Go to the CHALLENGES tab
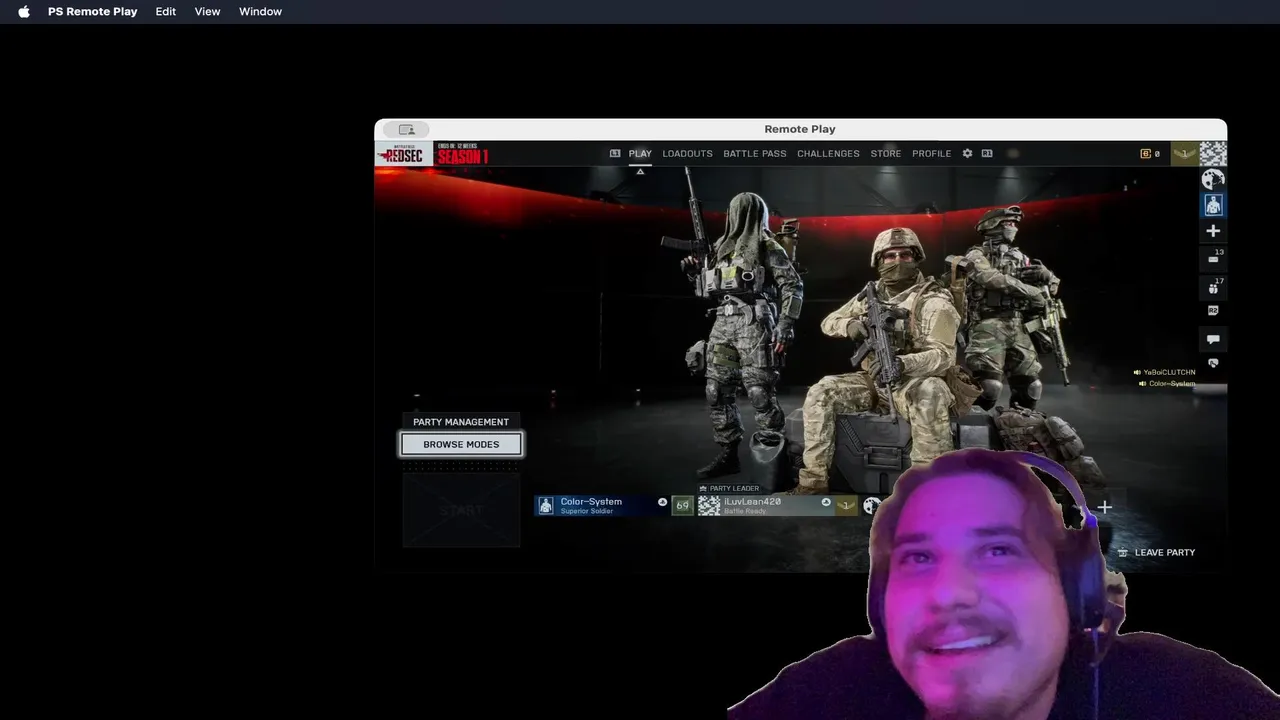The height and width of the screenshot is (720, 1280). (x=828, y=154)
